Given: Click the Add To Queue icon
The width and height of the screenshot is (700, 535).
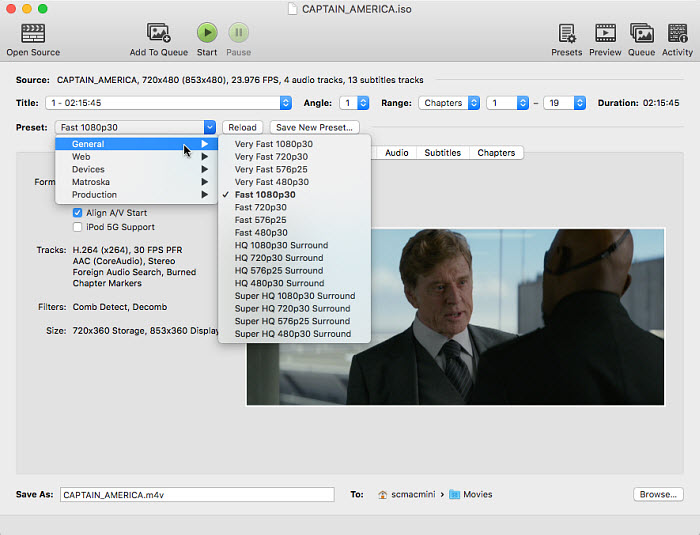Looking at the screenshot, I should [x=158, y=33].
